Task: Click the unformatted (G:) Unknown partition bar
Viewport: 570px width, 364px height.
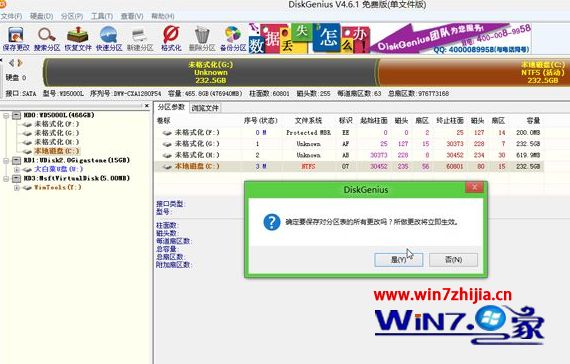Action: [x=210, y=72]
